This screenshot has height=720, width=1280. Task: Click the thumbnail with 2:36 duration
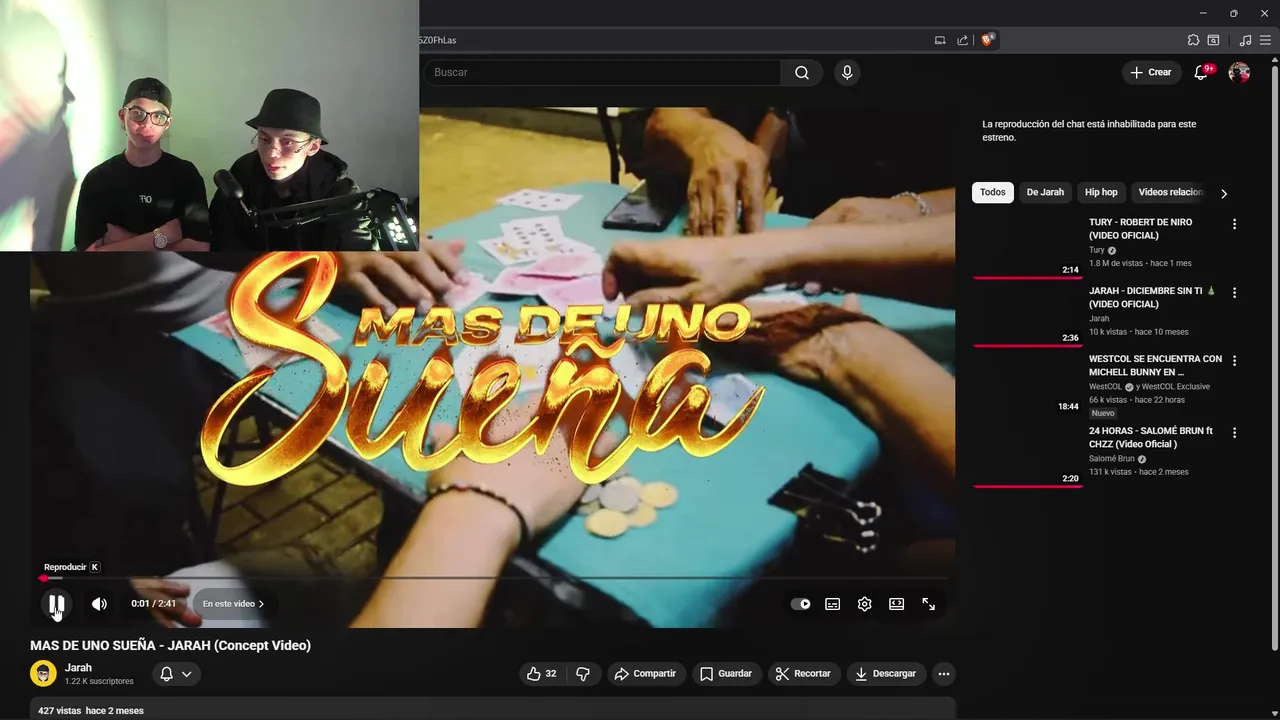(x=1027, y=314)
